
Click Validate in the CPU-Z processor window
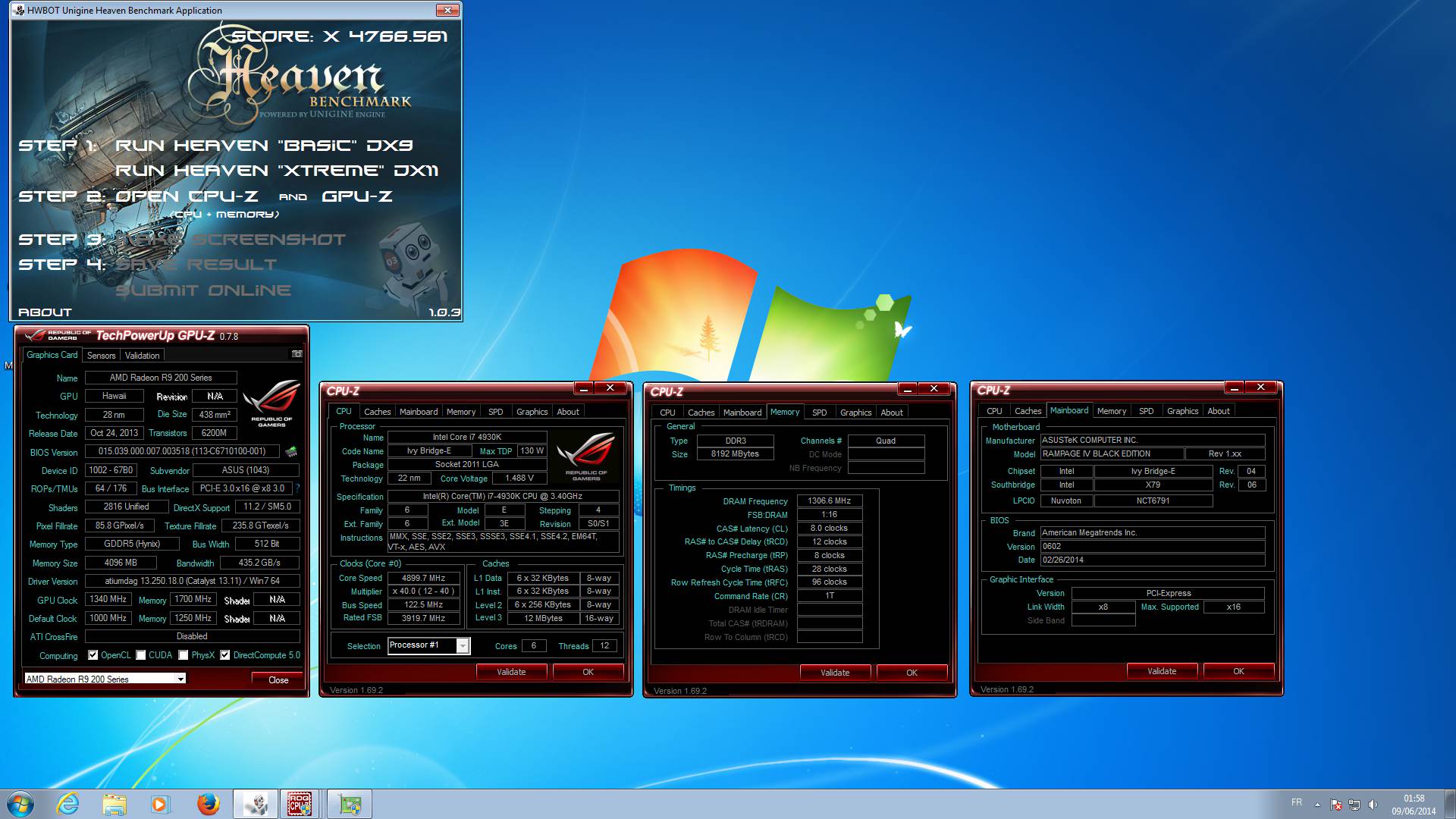[x=511, y=672]
